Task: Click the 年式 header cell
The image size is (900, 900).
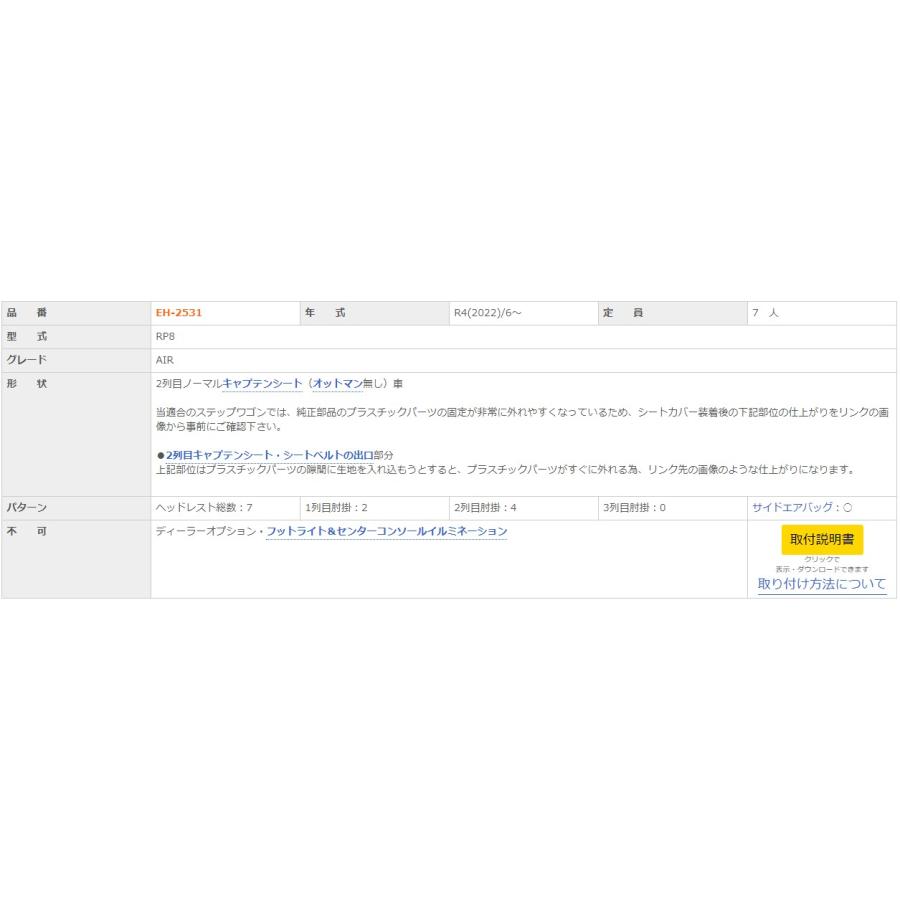Action: point(375,313)
